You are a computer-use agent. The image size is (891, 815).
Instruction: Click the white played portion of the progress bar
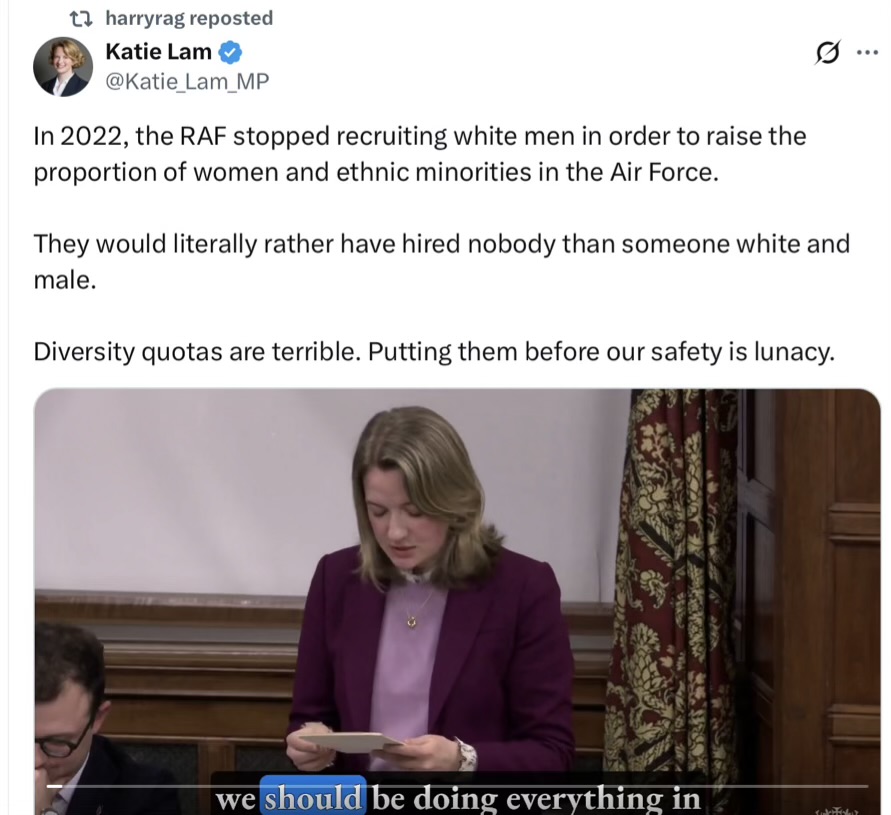pos(55,787)
